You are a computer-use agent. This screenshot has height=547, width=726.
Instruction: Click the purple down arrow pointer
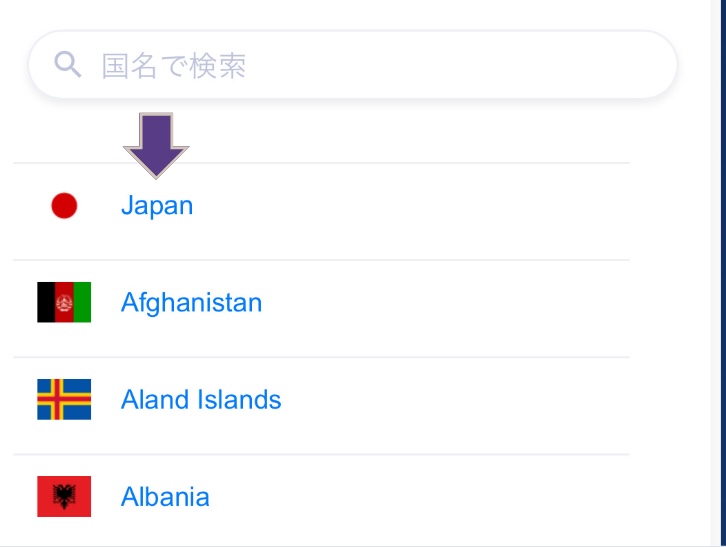[156, 145]
